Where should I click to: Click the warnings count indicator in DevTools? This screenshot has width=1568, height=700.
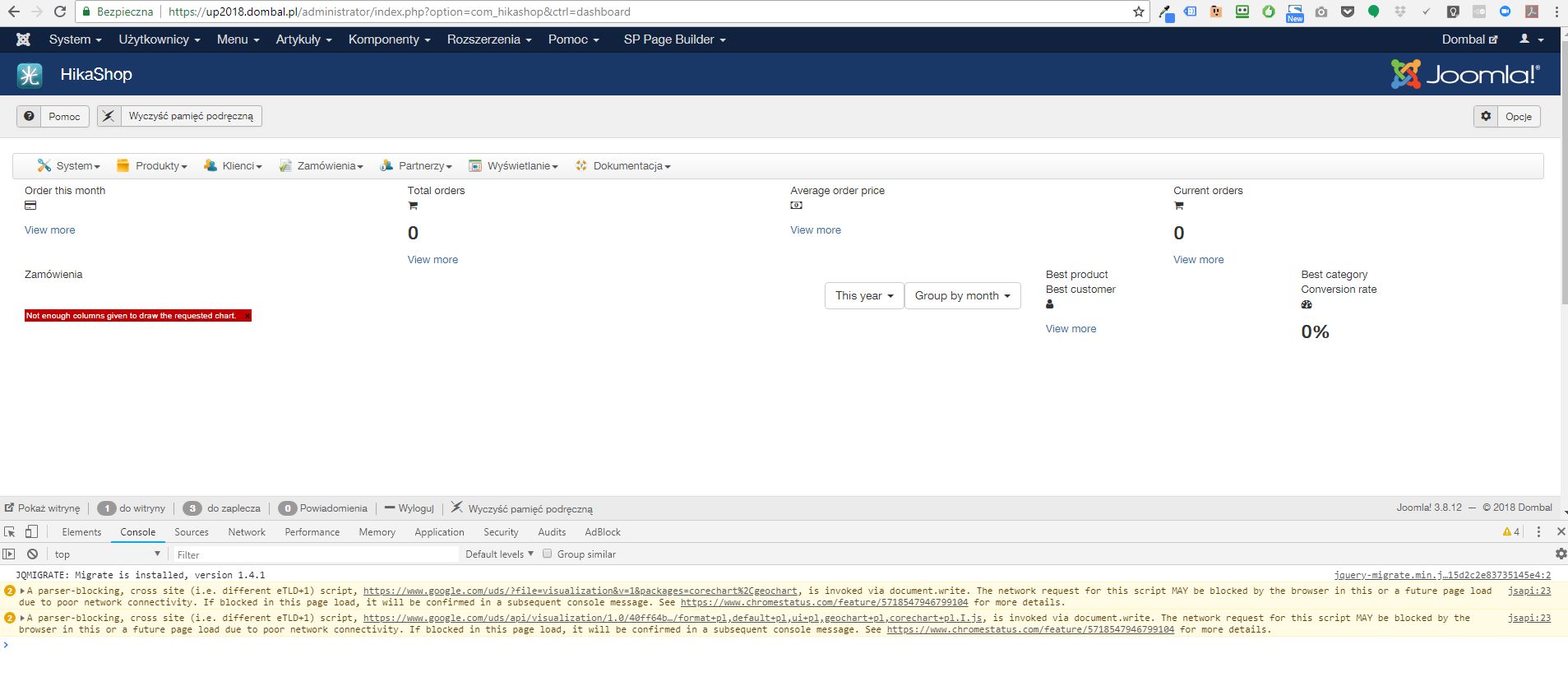pyautogui.click(x=1511, y=532)
